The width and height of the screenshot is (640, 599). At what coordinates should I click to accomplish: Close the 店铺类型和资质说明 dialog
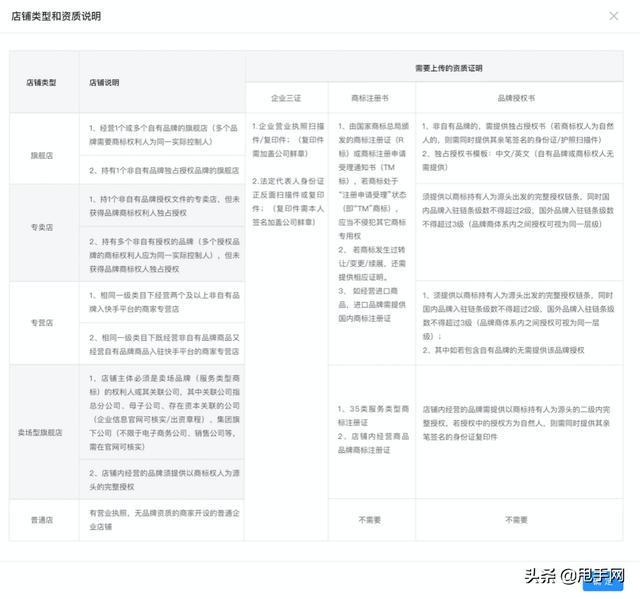click(x=613, y=16)
